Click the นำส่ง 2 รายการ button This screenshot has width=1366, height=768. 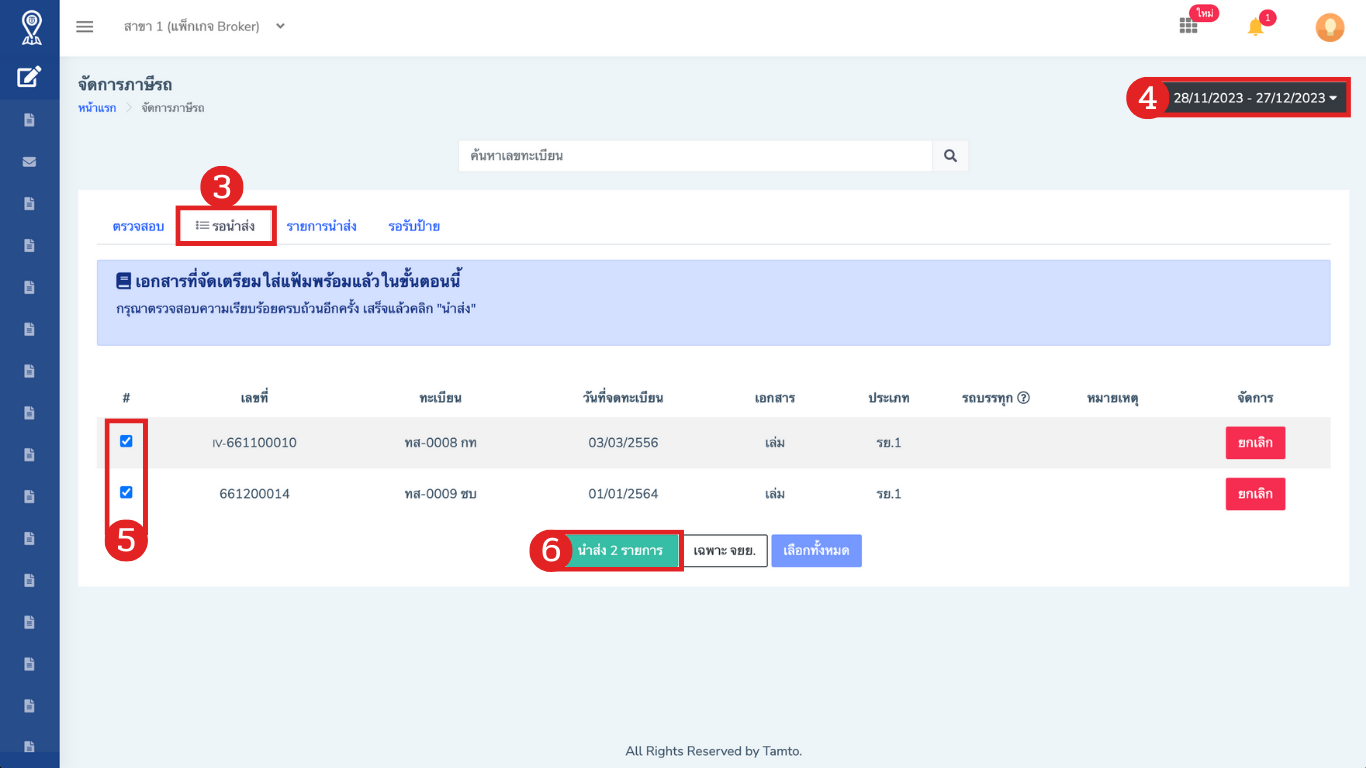coord(620,551)
